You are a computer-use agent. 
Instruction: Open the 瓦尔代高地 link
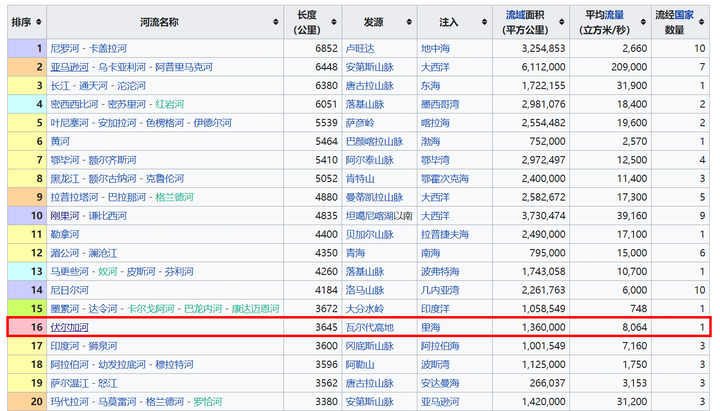[x=370, y=327]
